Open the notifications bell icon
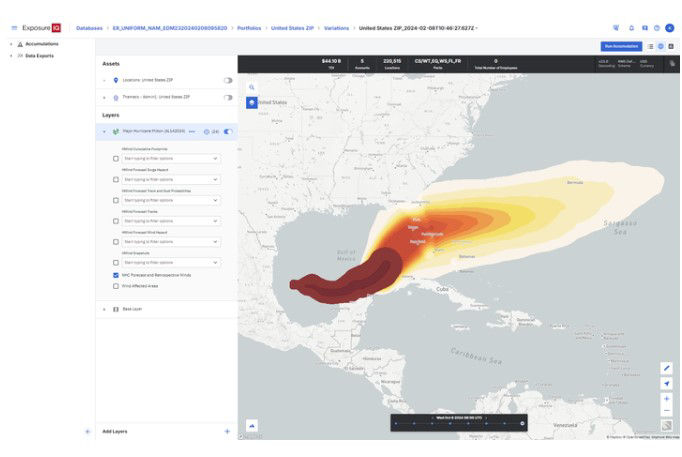This screenshot has width=682, height=457. click(x=631, y=28)
